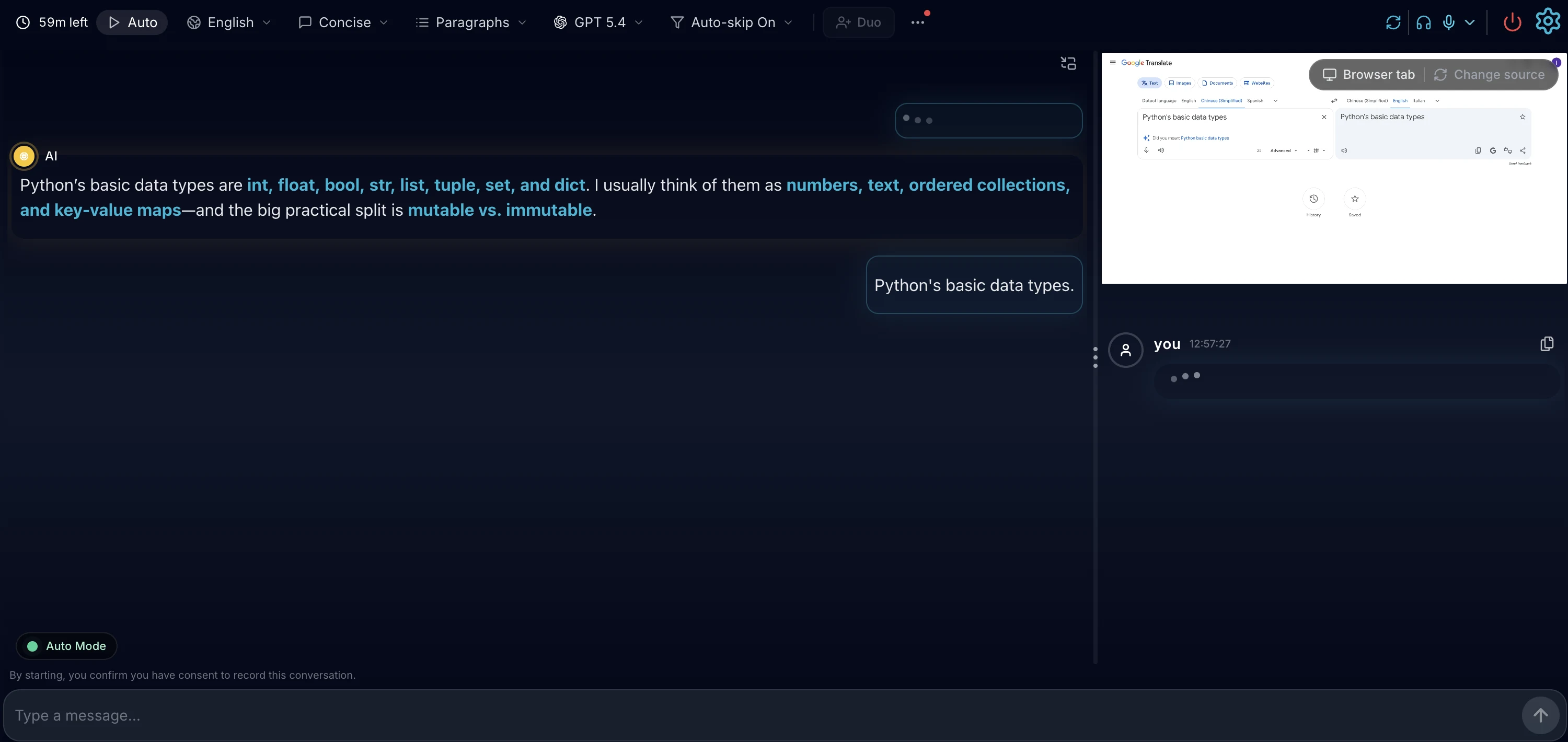This screenshot has width=1568, height=742.
Task: Toggle the Auto play mode button
Action: pos(132,22)
